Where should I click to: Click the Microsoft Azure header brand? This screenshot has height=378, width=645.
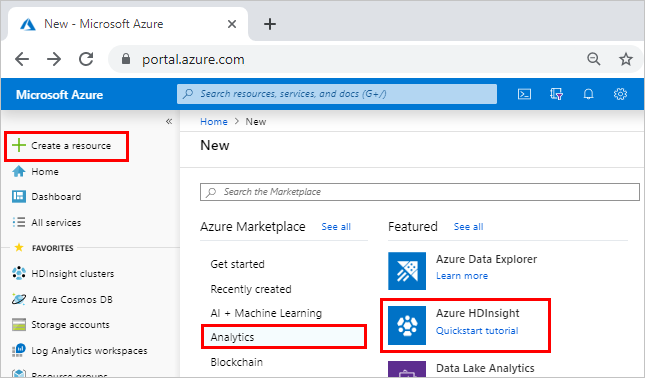60,95
